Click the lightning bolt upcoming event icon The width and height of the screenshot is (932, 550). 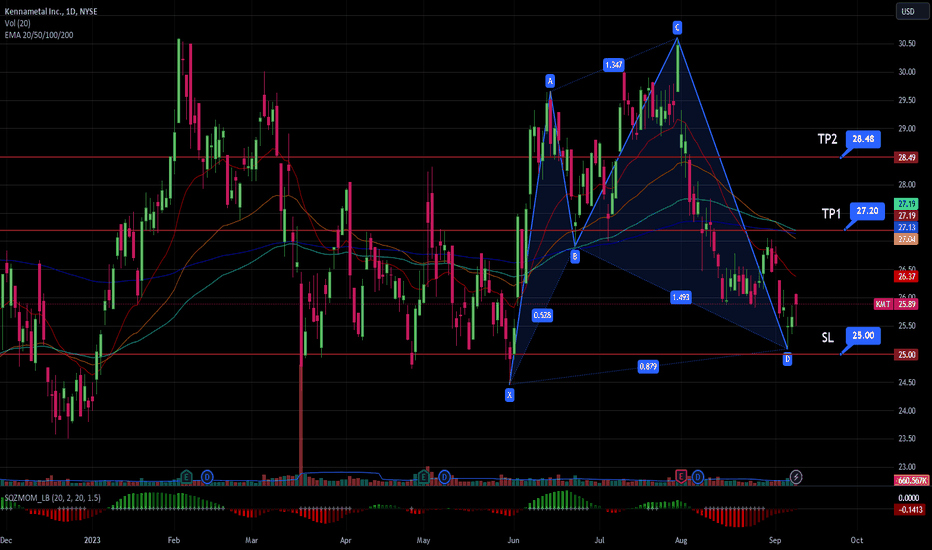point(796,477)
